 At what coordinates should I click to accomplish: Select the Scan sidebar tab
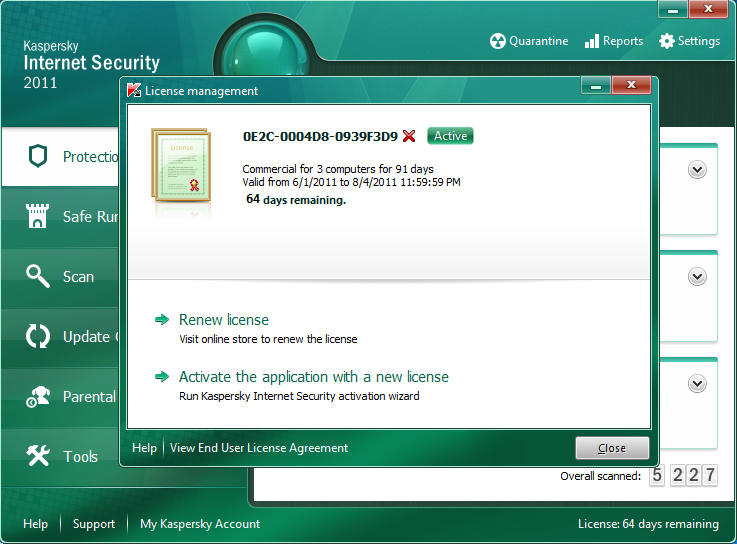coord(60,276)
